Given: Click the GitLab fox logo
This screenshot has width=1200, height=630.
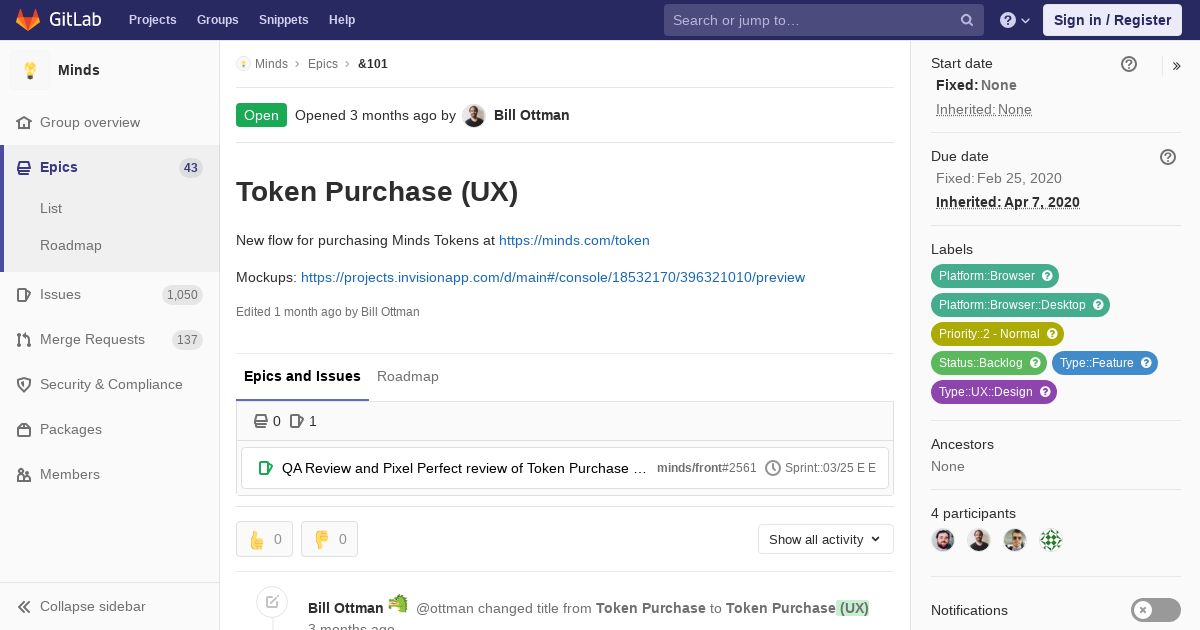Looking at the screenshot, I should click(28, 20).
